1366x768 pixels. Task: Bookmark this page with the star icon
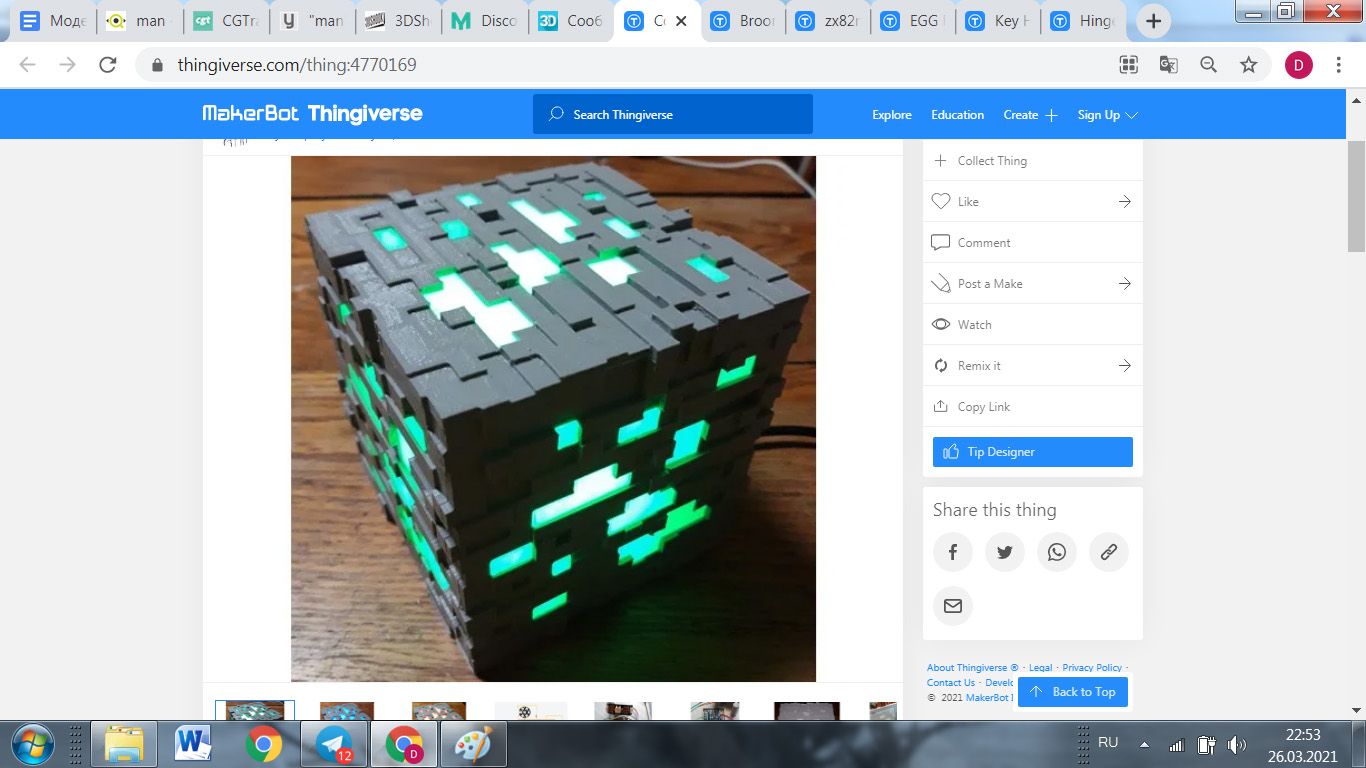[1249, 65]
